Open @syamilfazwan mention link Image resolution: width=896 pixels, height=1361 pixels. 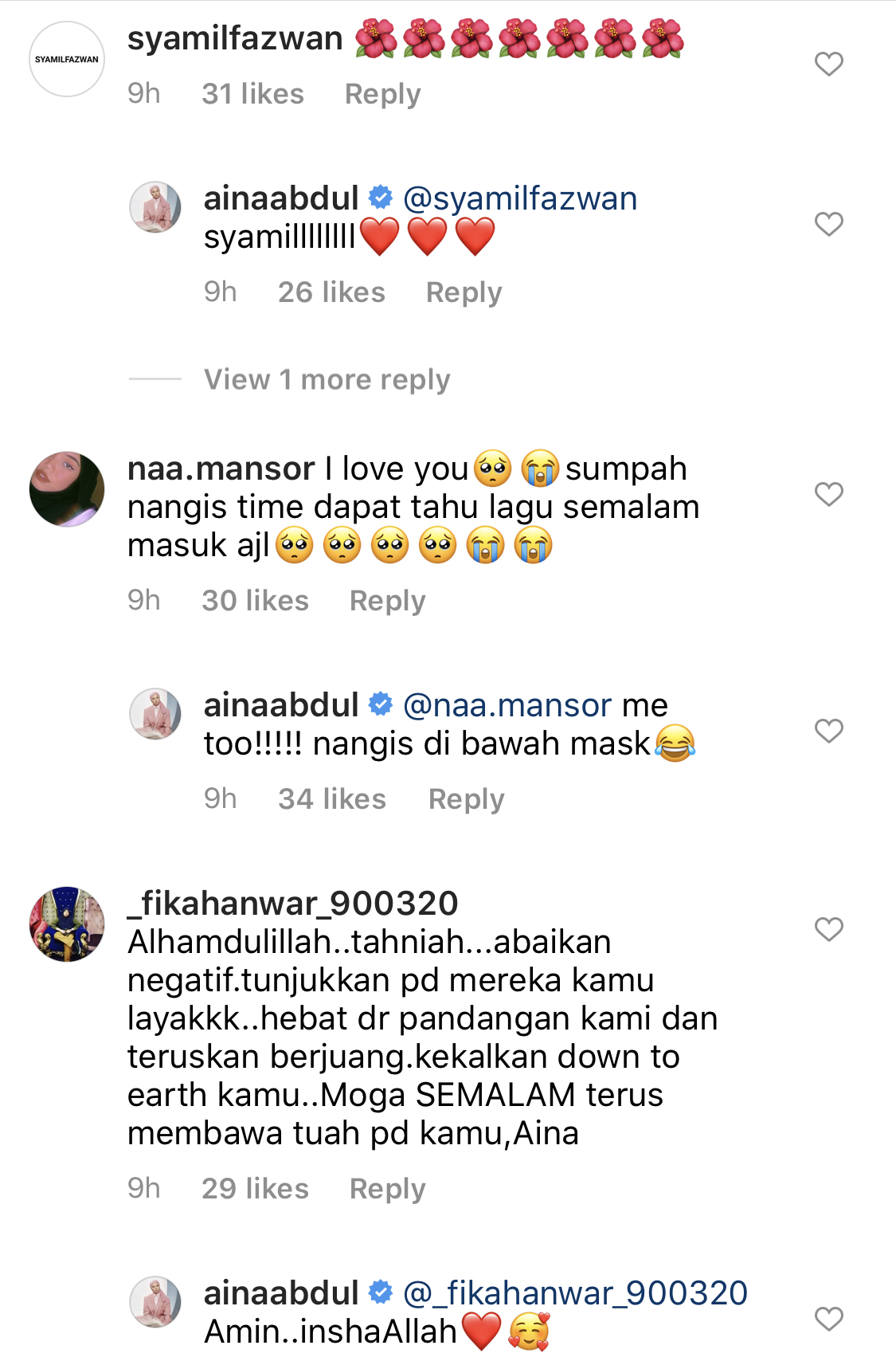point(520,198)
